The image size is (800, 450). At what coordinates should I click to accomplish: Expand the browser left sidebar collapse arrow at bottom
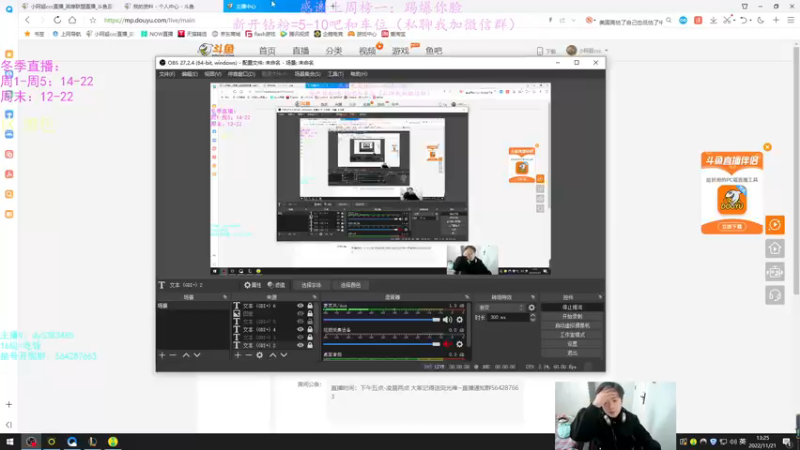pos(9,424)
